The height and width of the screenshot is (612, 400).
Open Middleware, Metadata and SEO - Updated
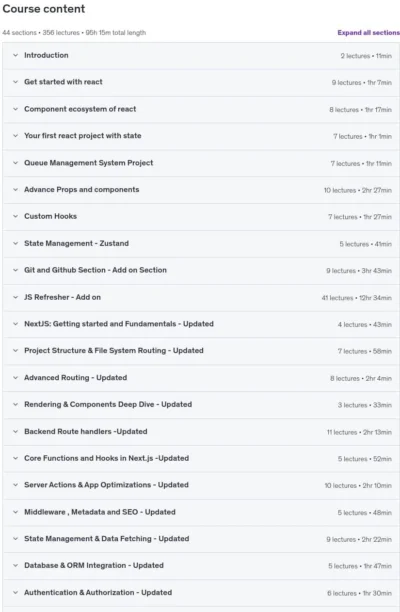pos(201,512)
